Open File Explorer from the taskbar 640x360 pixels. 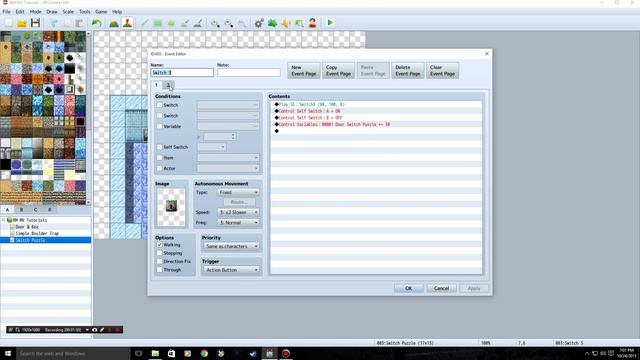[x=155, y=353]
